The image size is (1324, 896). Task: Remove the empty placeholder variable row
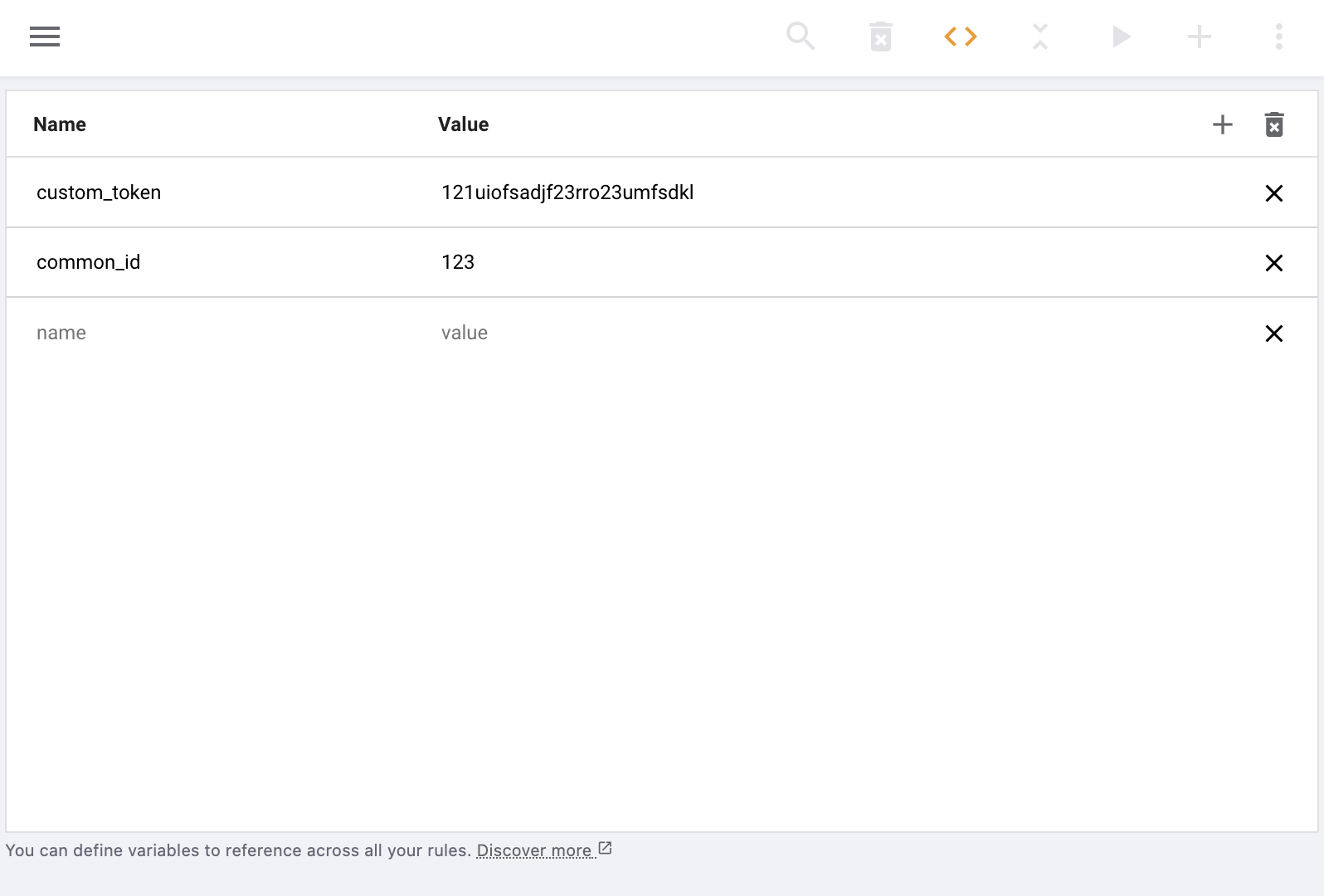[x=1273, y=334]
